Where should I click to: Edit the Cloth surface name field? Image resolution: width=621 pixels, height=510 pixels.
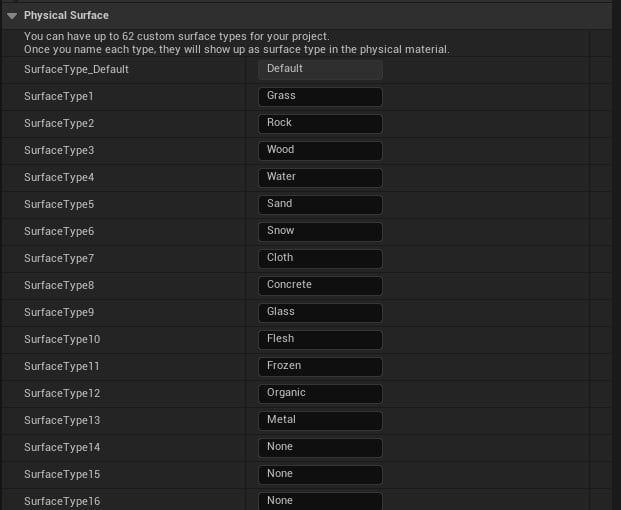coord(320,258)
